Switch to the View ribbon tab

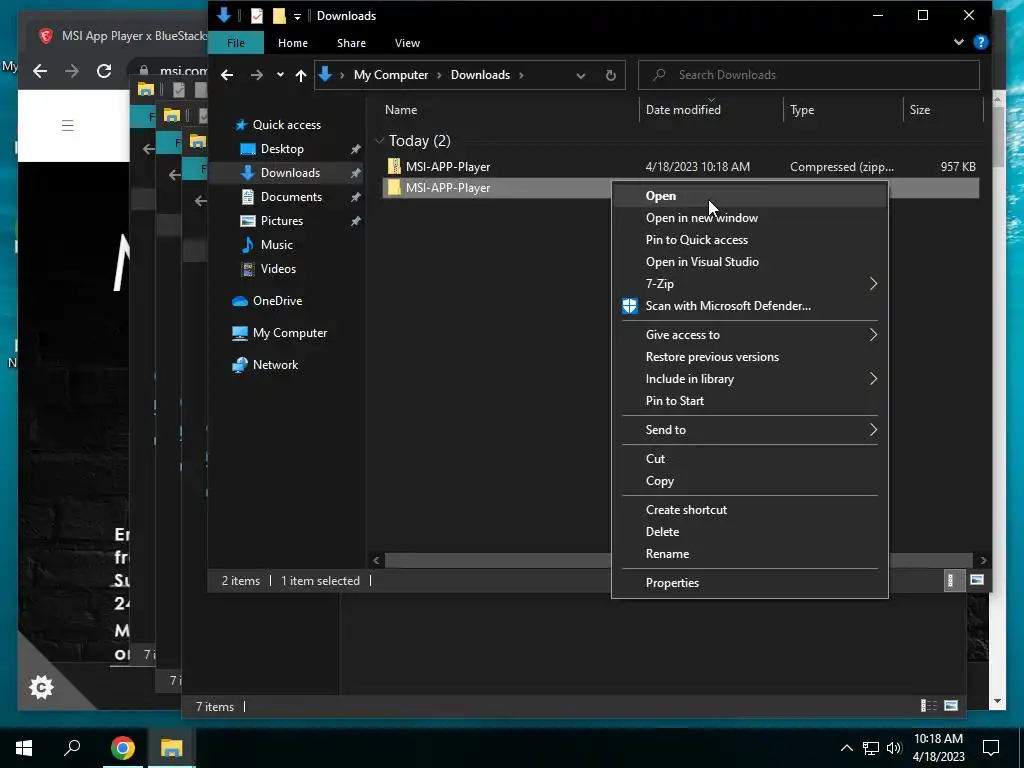point(407,43)
